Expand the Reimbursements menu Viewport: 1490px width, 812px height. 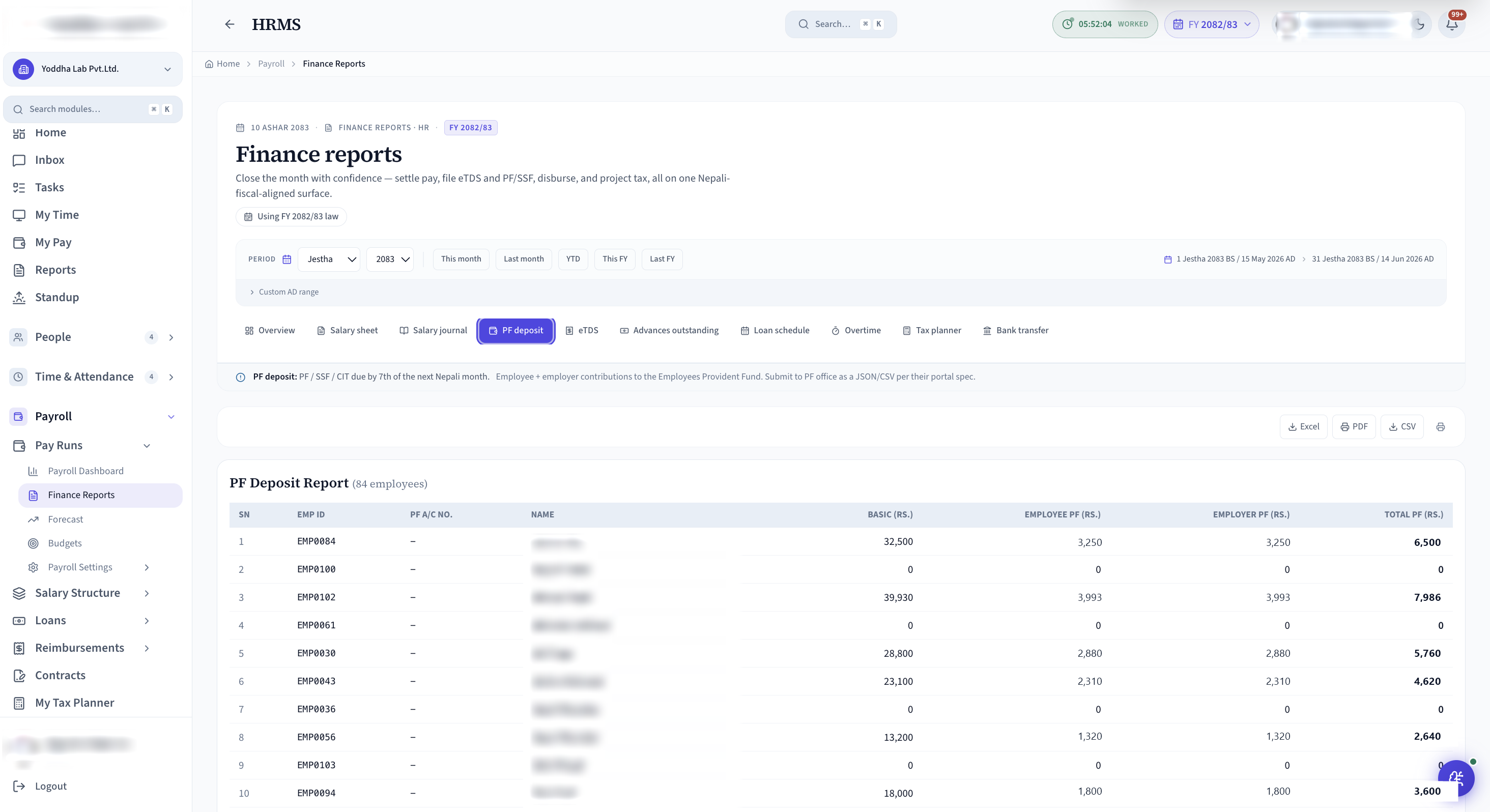tap(81, 648)
